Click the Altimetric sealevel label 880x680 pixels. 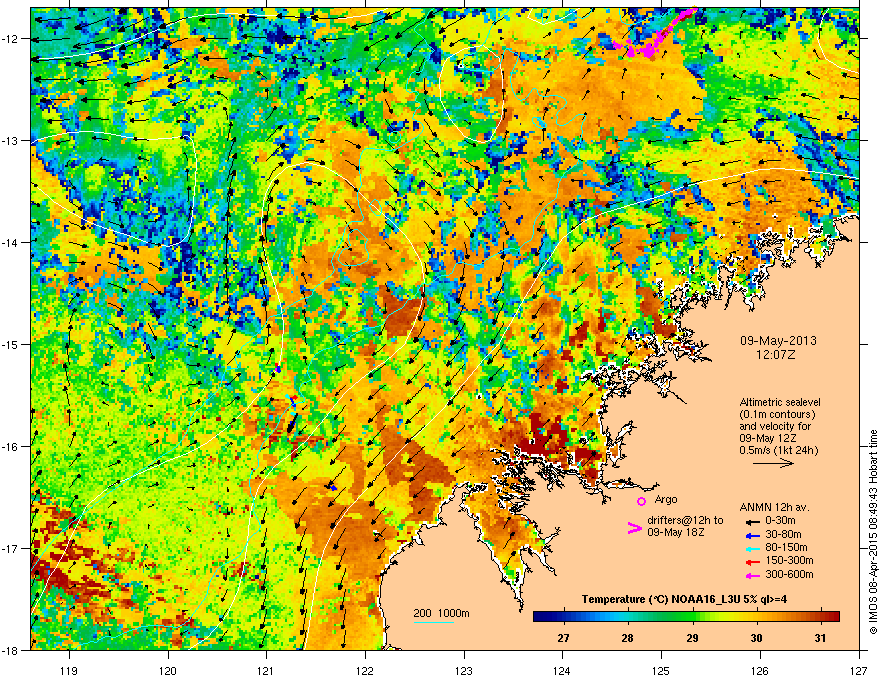pyautogui.click(x=780, y=402)
